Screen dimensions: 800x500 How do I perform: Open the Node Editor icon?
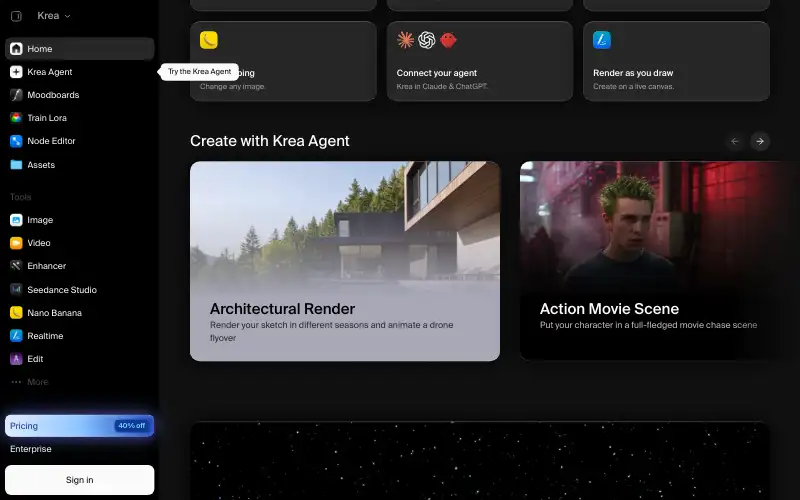(16, 141)
